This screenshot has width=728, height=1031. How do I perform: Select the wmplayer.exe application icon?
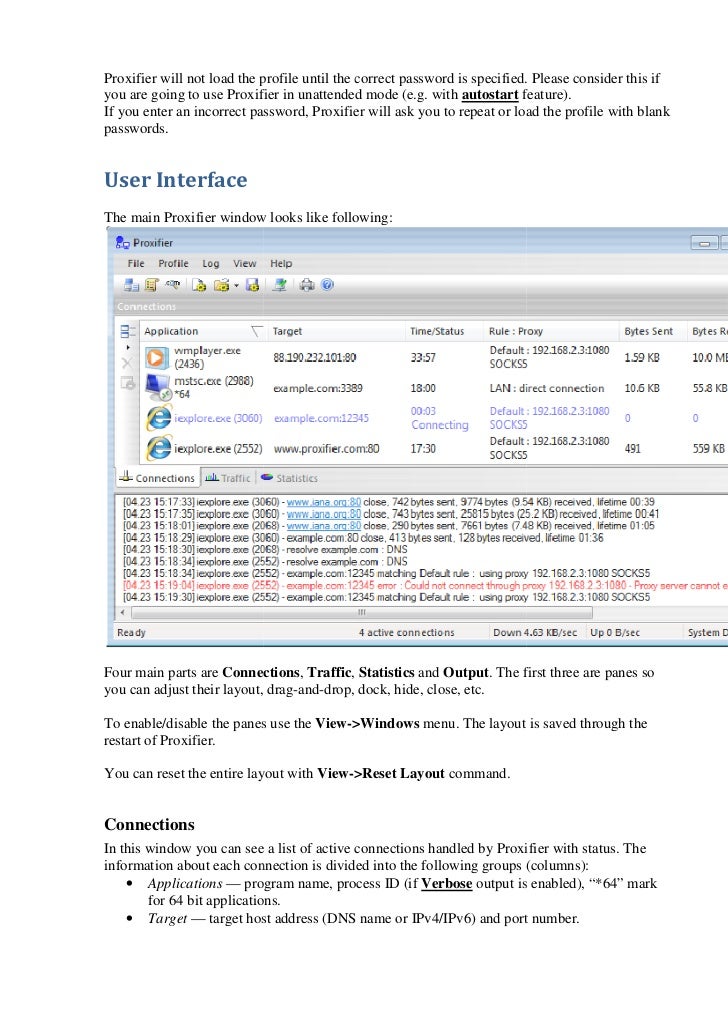(x=157, y=358)
